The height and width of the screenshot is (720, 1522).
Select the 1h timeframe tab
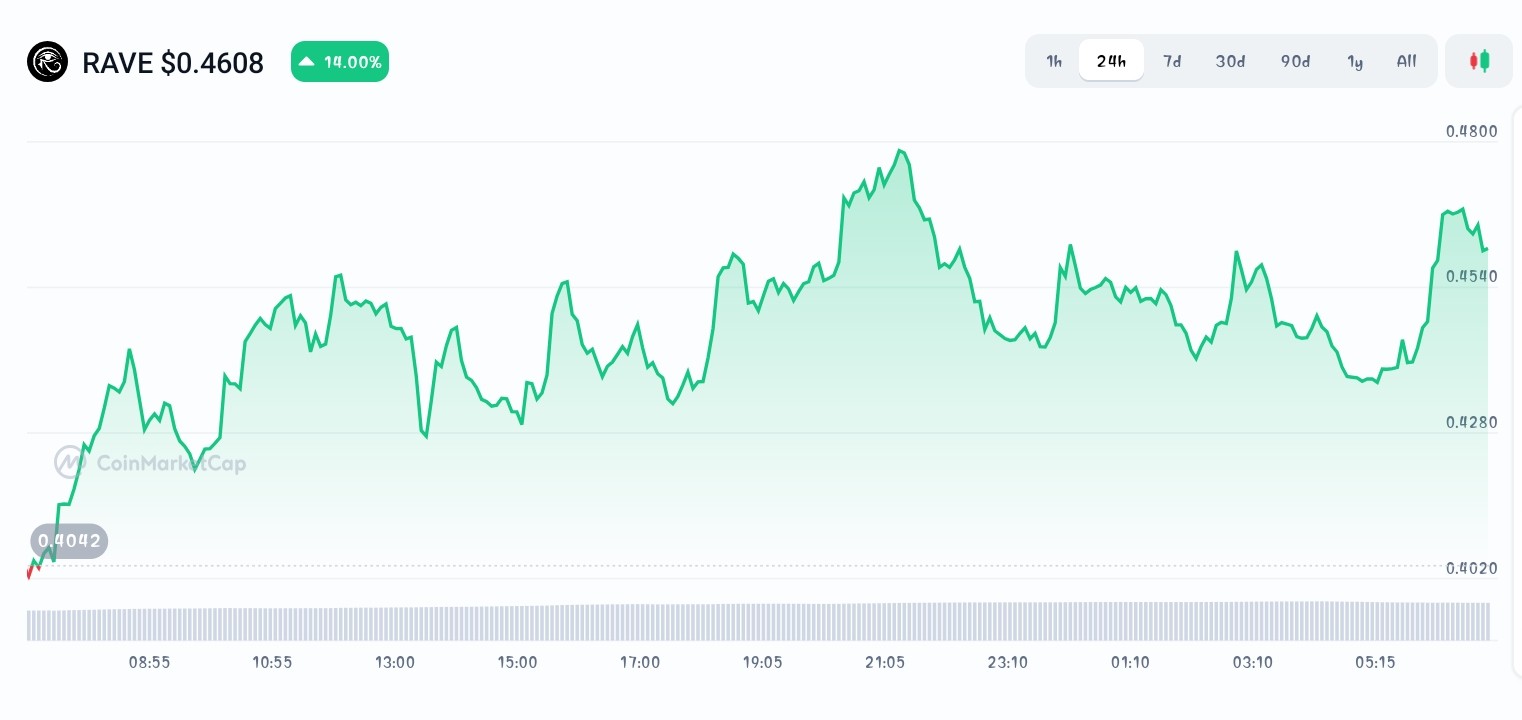coord(1054,61)
